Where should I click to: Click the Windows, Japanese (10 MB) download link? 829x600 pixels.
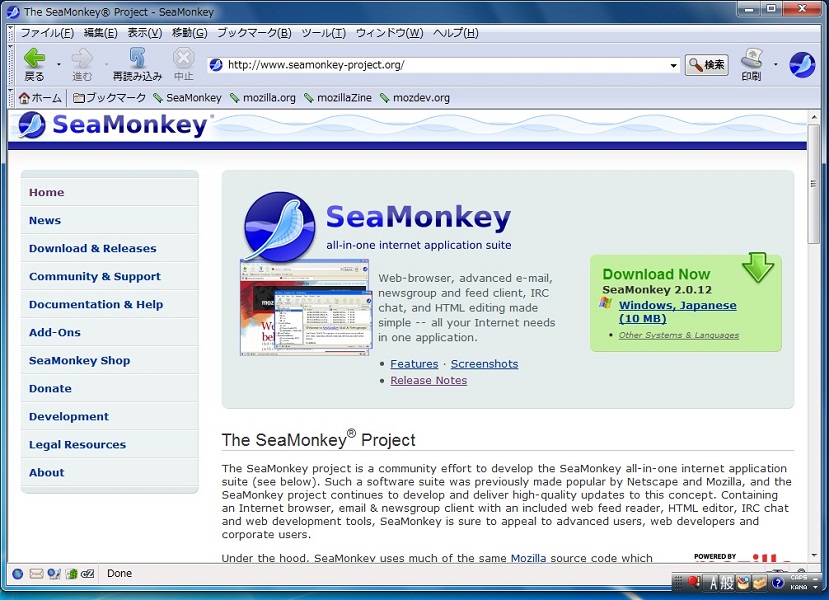(x=677, y=312)
